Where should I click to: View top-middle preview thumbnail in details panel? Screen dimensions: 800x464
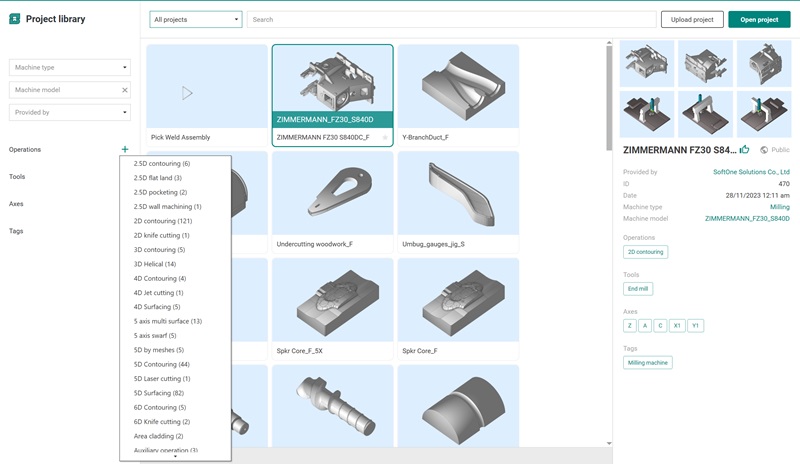[x=705, y=63]
